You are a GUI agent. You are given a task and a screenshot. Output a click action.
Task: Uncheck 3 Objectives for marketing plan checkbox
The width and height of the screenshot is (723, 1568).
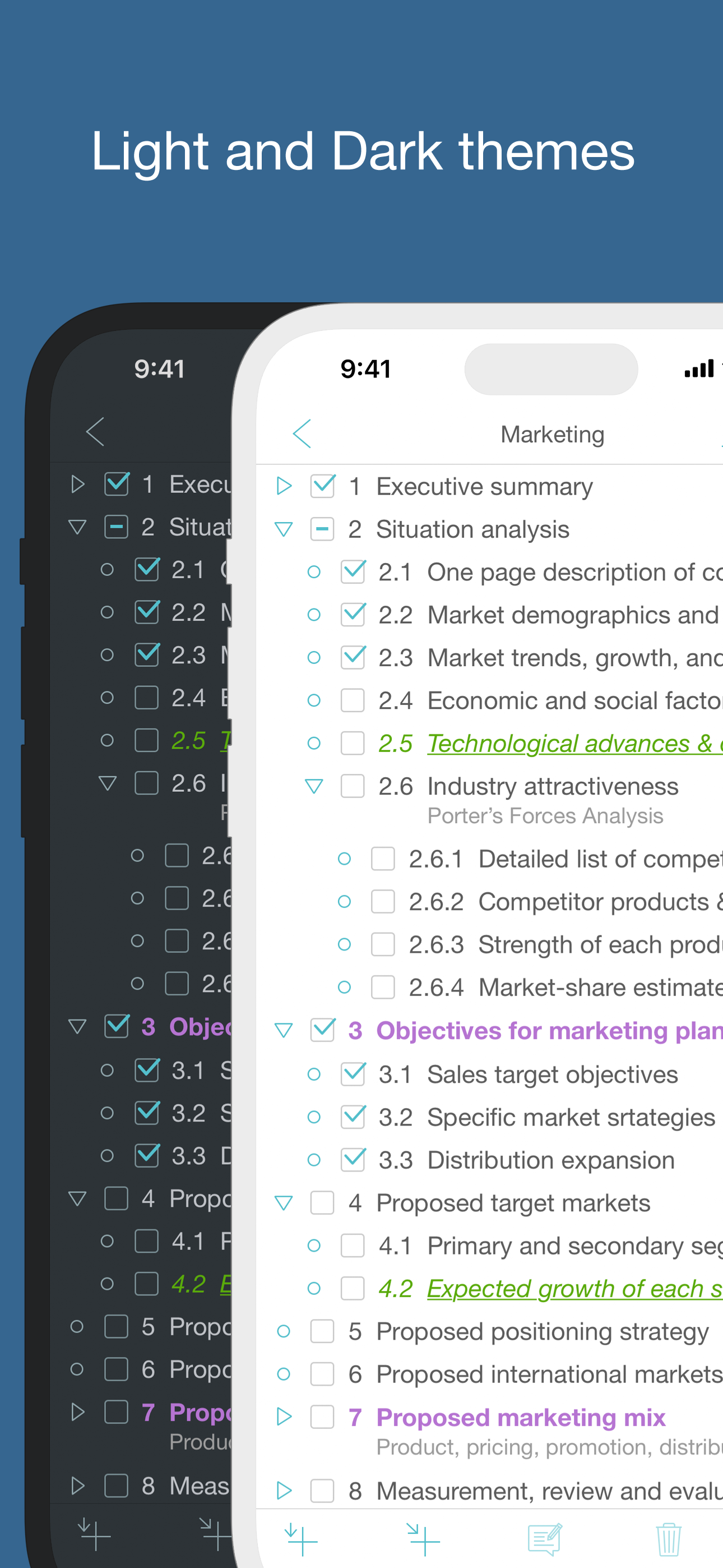click(323, 1030)
